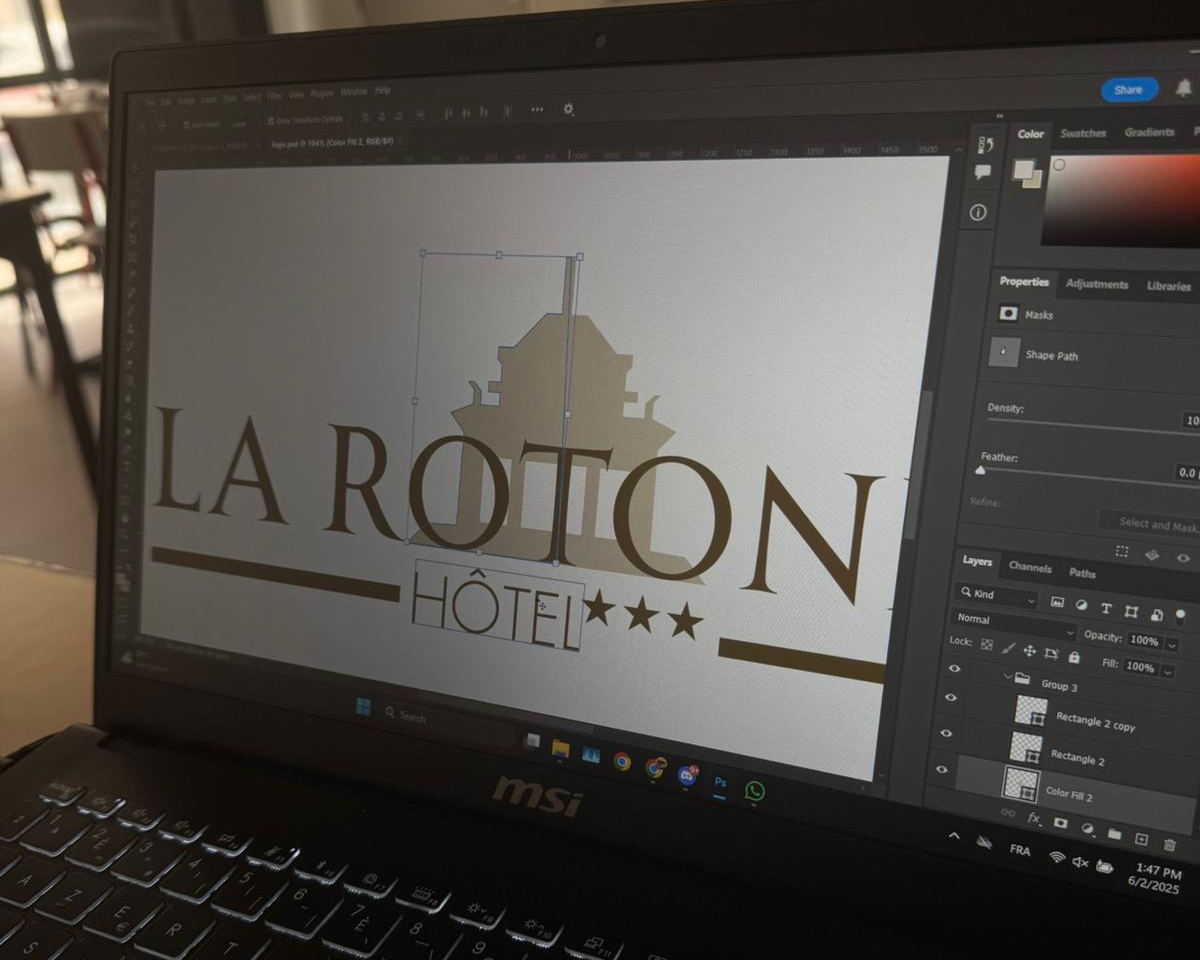This screenshot has width=1200, height=960.
Task: Click the add layer mask icon
Action: 1061,822
